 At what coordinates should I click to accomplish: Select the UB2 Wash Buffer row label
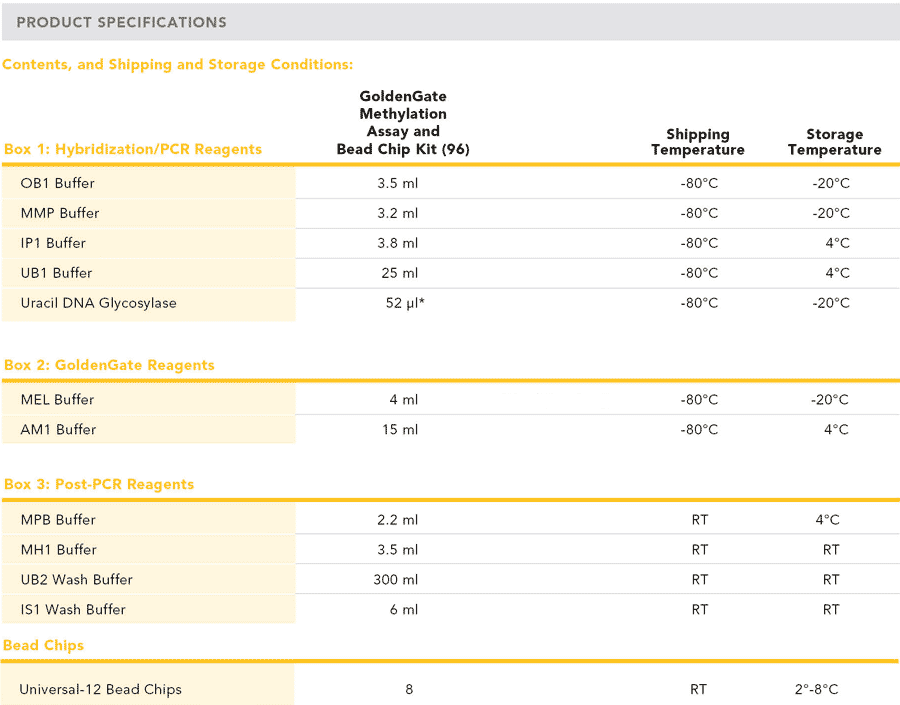pos(76,579)
